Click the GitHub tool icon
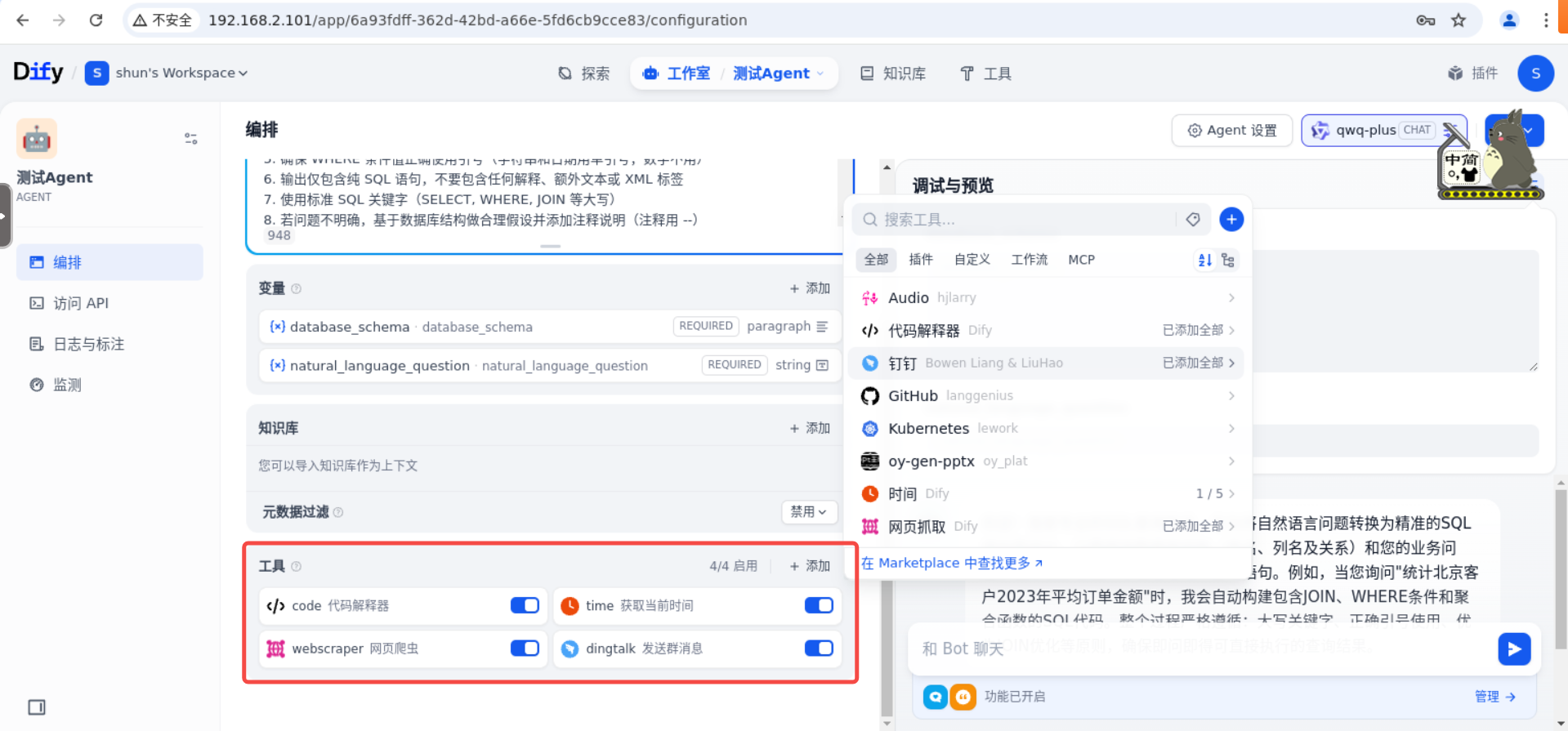 click(870, 396)
